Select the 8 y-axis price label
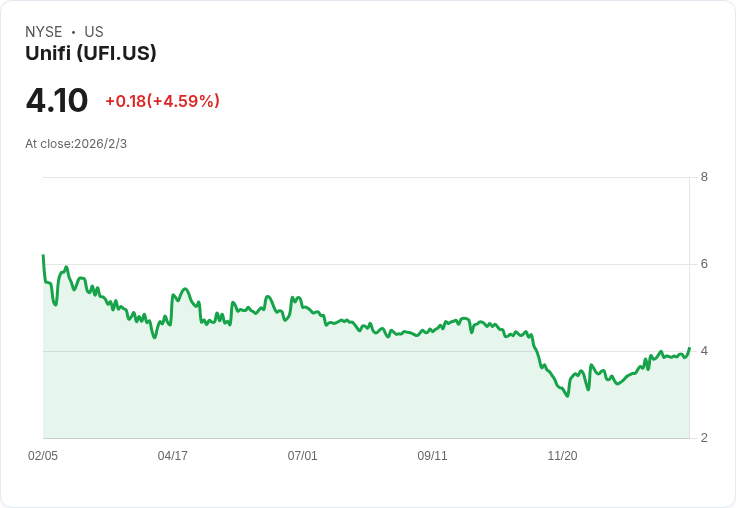Screen dimensions: 736x508 [x=704, y=177]
